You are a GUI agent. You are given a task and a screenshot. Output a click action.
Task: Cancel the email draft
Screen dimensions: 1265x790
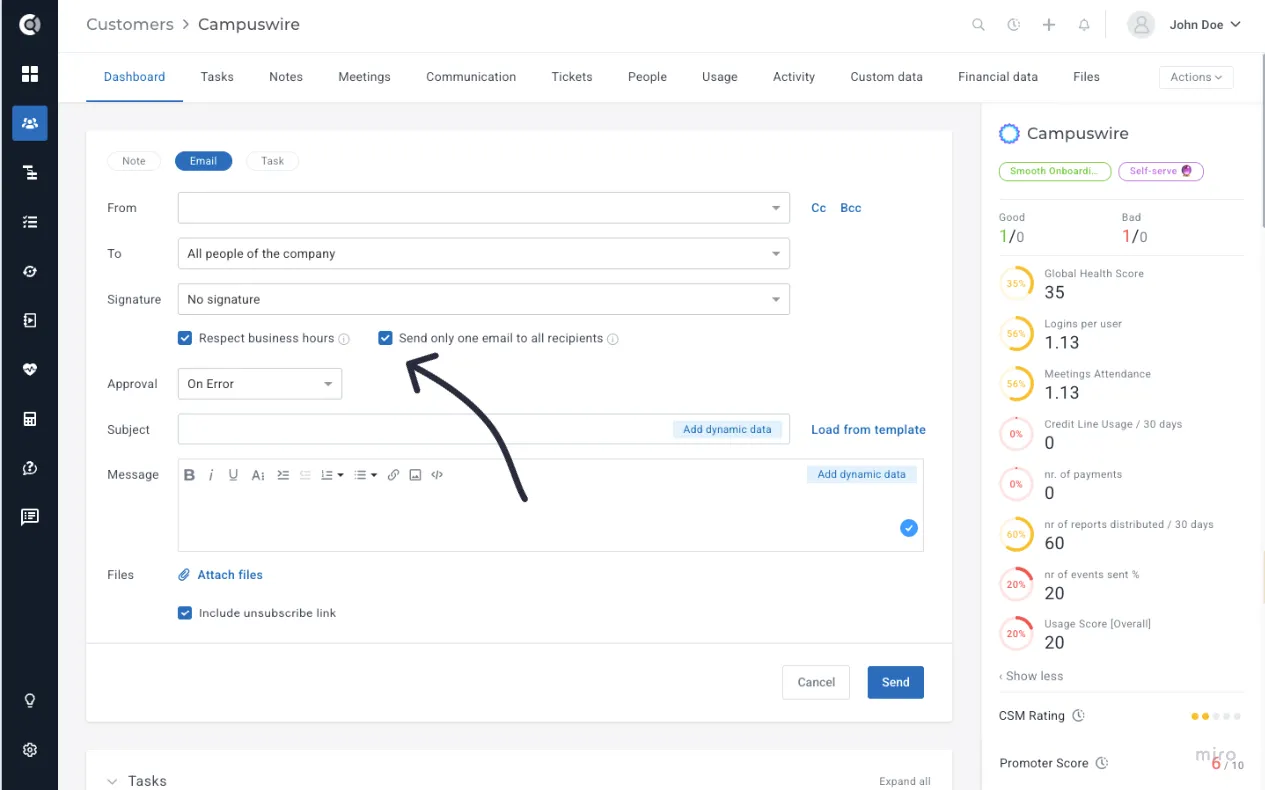(816, 682)
